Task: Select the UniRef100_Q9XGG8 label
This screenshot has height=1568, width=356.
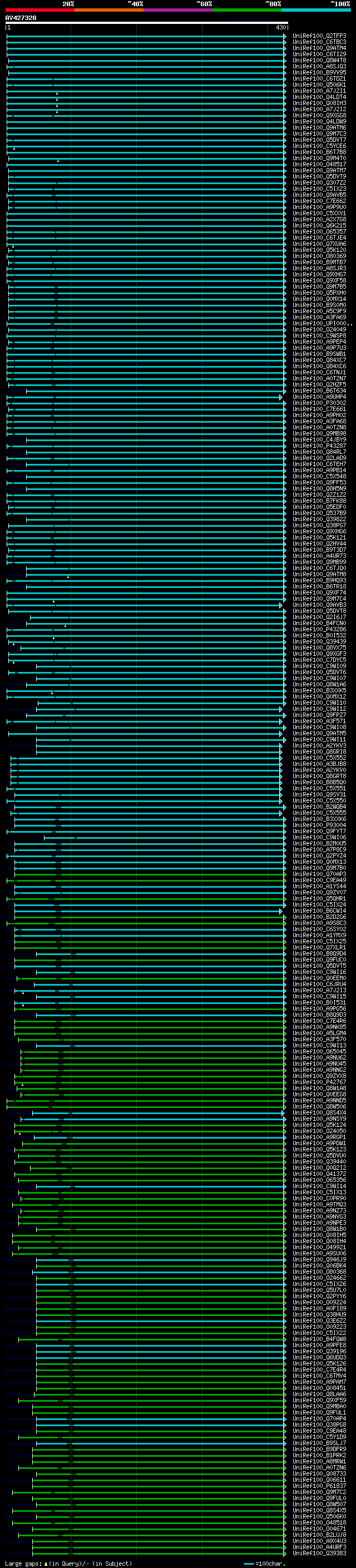Action: pyautogui.click(x=319, y=116)
